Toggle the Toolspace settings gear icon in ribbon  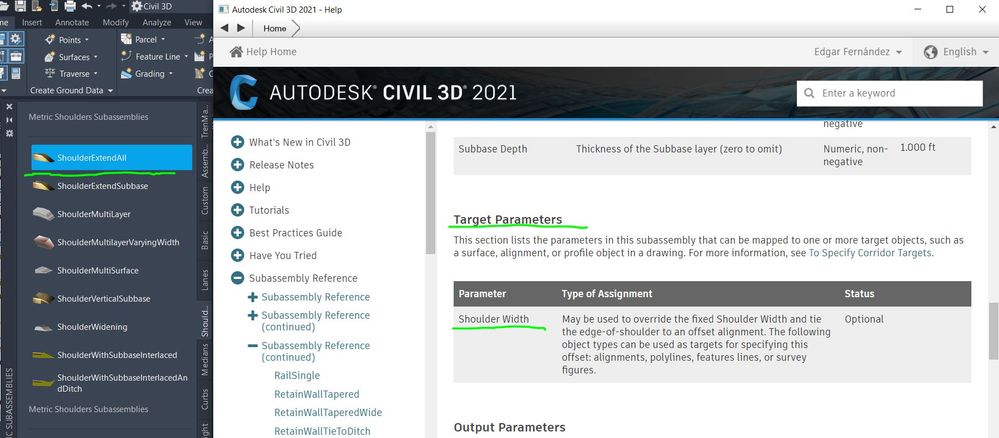coord(15,40)
